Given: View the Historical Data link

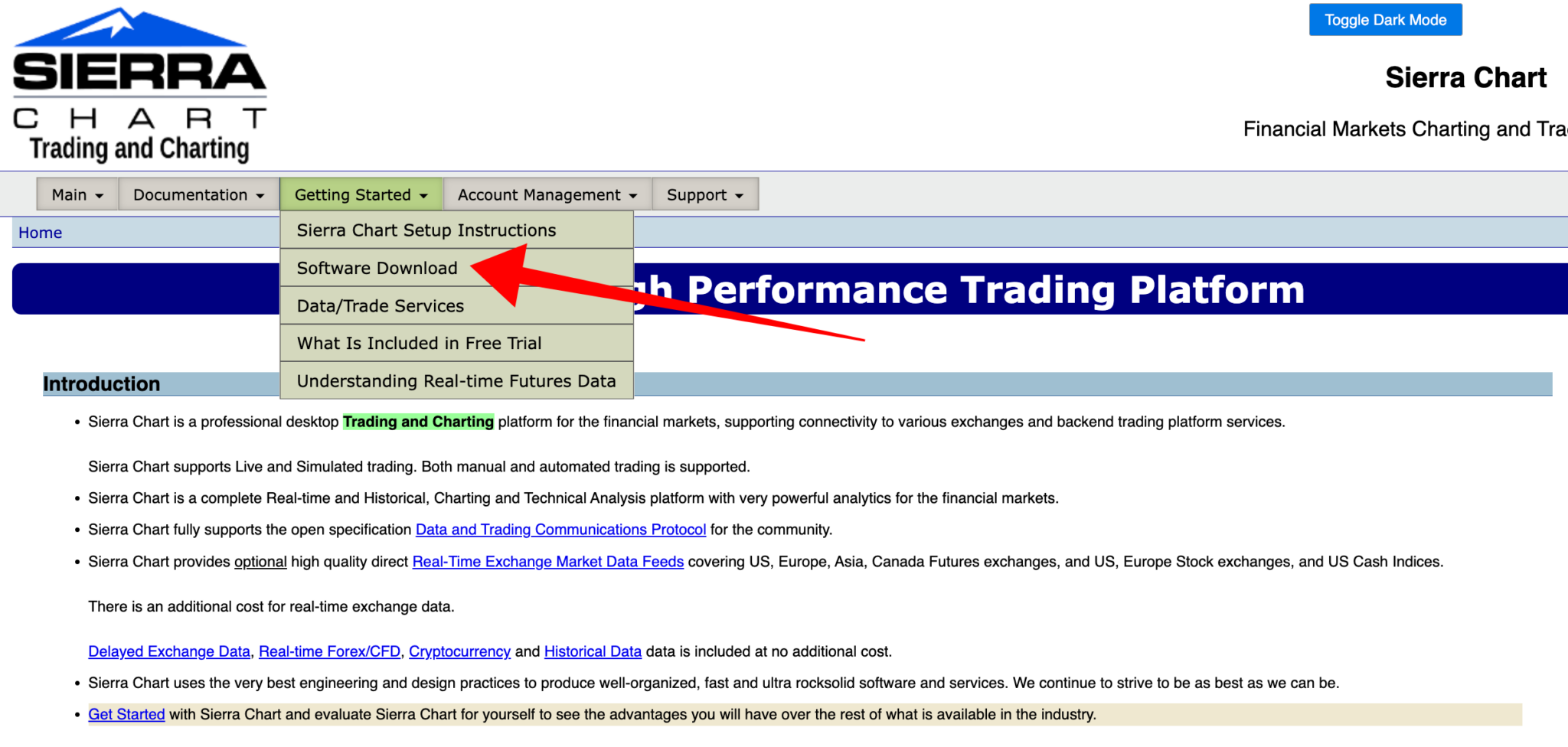Looking at the screenshot, I should pos(593,651).
